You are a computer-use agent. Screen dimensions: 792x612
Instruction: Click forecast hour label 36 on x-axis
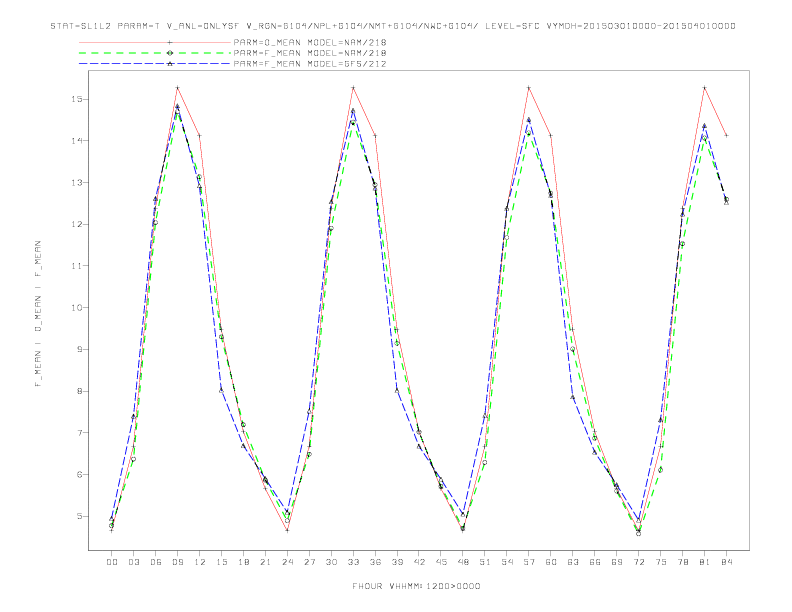click(x=375, y=562)
